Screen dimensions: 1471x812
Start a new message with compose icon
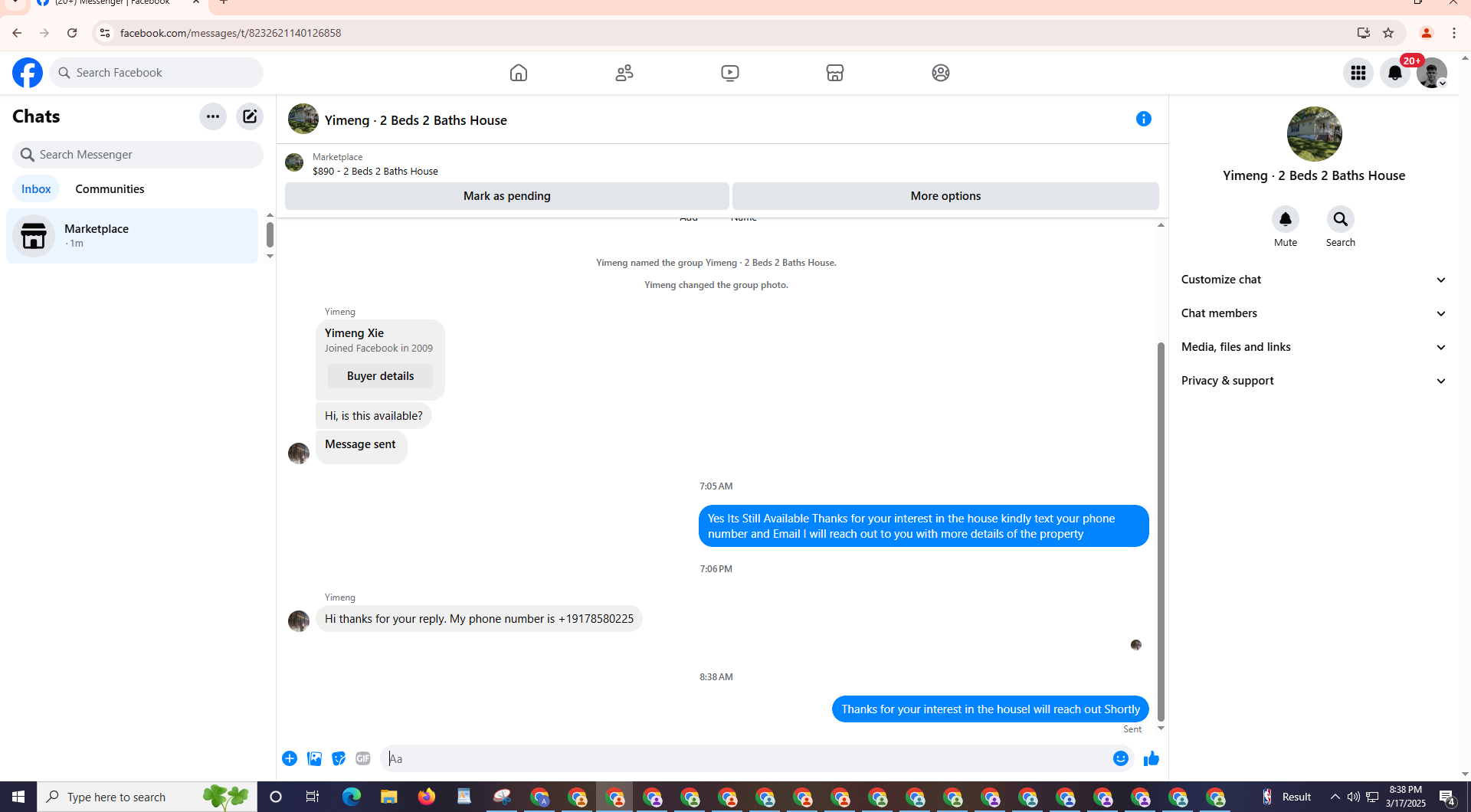click(x=250, y=116)
